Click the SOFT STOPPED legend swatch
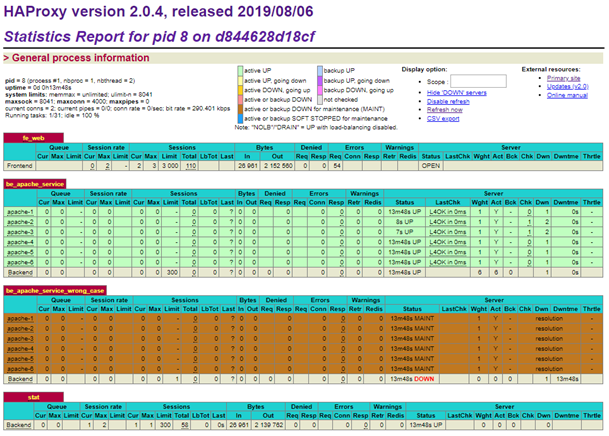The image size is (609, 436). (240, 118)
